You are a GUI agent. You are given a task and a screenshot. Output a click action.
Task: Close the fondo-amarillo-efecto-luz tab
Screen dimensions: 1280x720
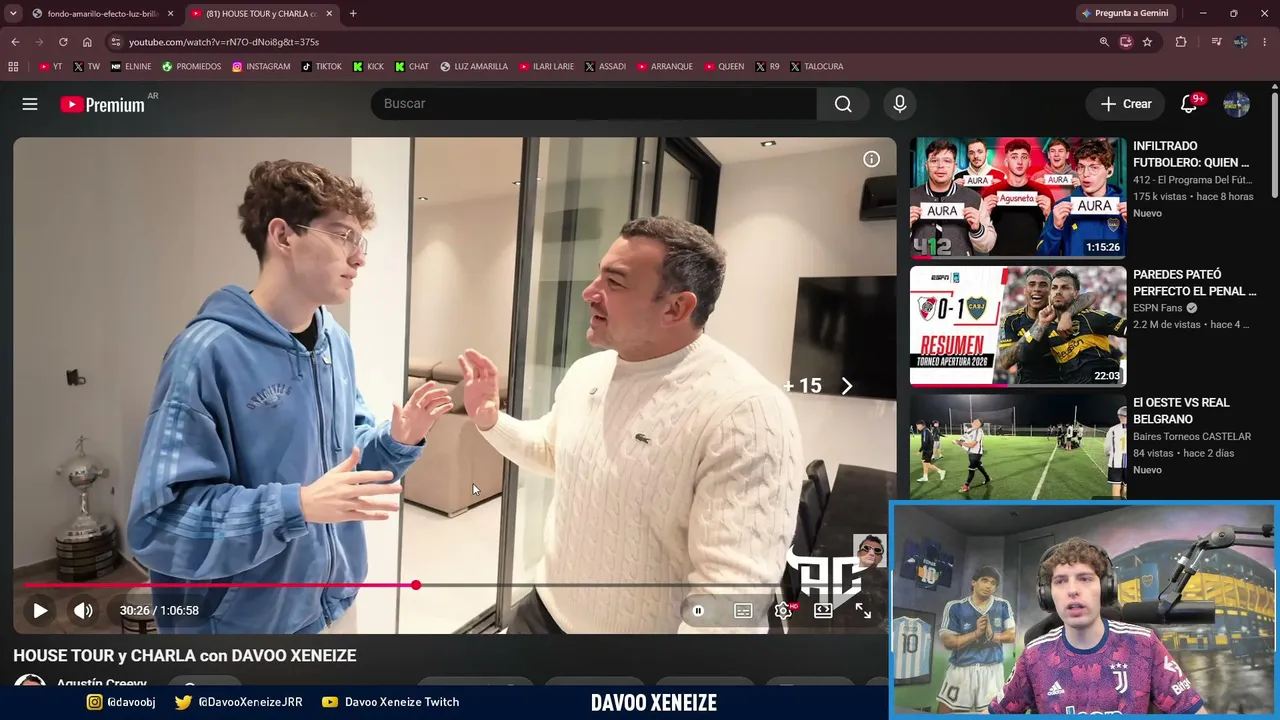click(x=170, y=14)
